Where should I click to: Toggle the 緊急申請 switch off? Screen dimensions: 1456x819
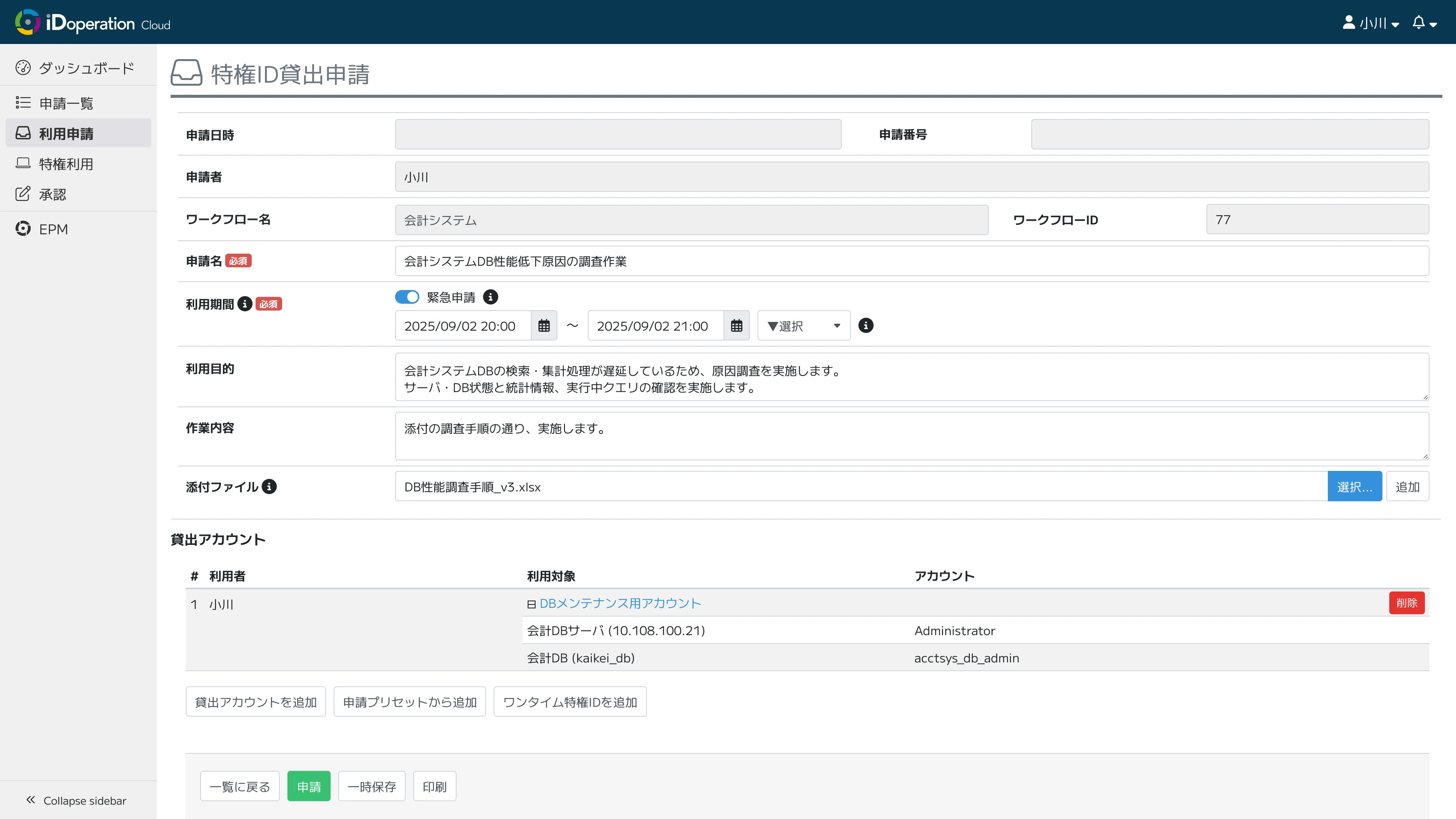click(x=407, y=297)
